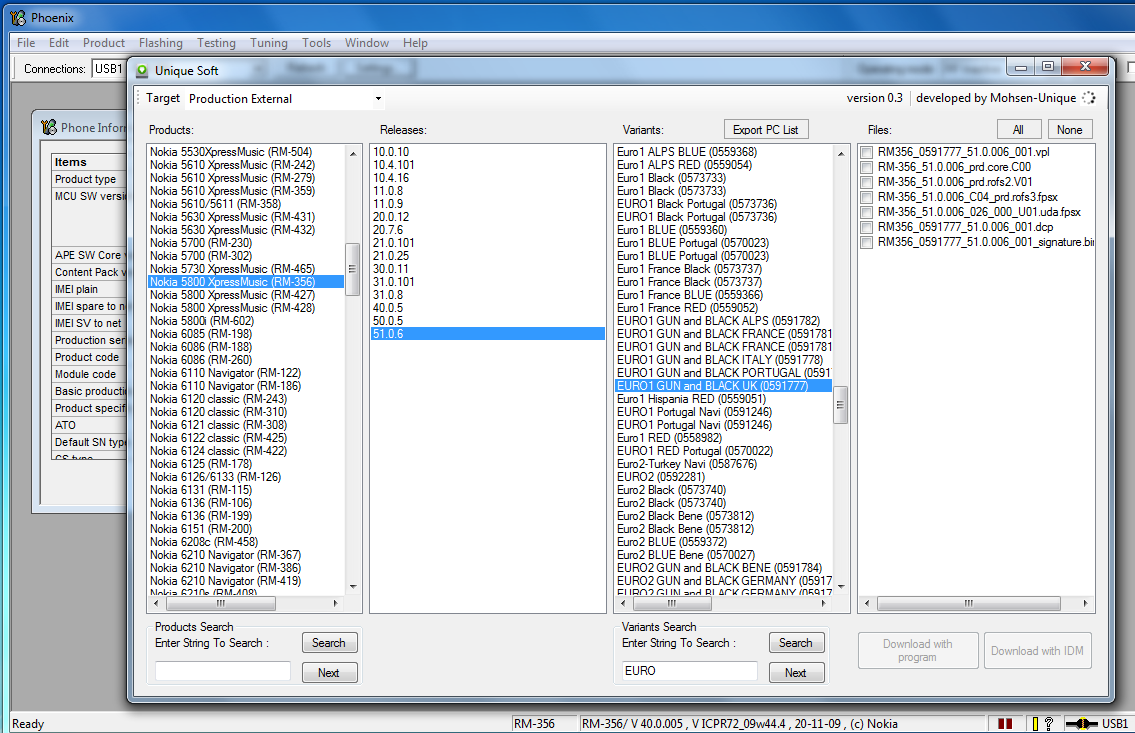Image resolution: width=1135 pixels, height=733 pixels.
Task: Tick the 001_signature.bin file checkbox
Action: 866,242
